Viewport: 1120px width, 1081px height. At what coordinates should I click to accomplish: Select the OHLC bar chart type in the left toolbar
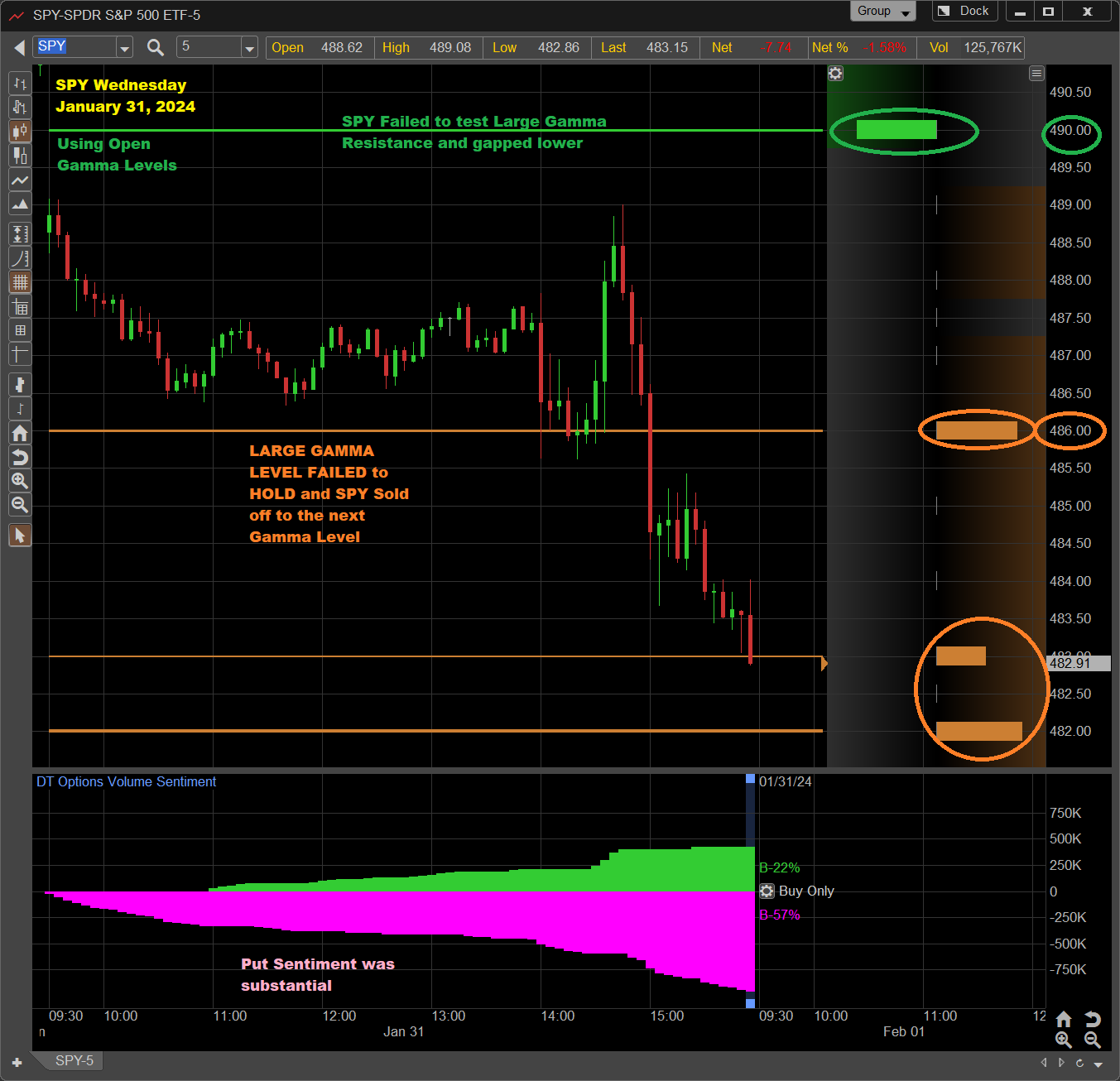point(20,84)
